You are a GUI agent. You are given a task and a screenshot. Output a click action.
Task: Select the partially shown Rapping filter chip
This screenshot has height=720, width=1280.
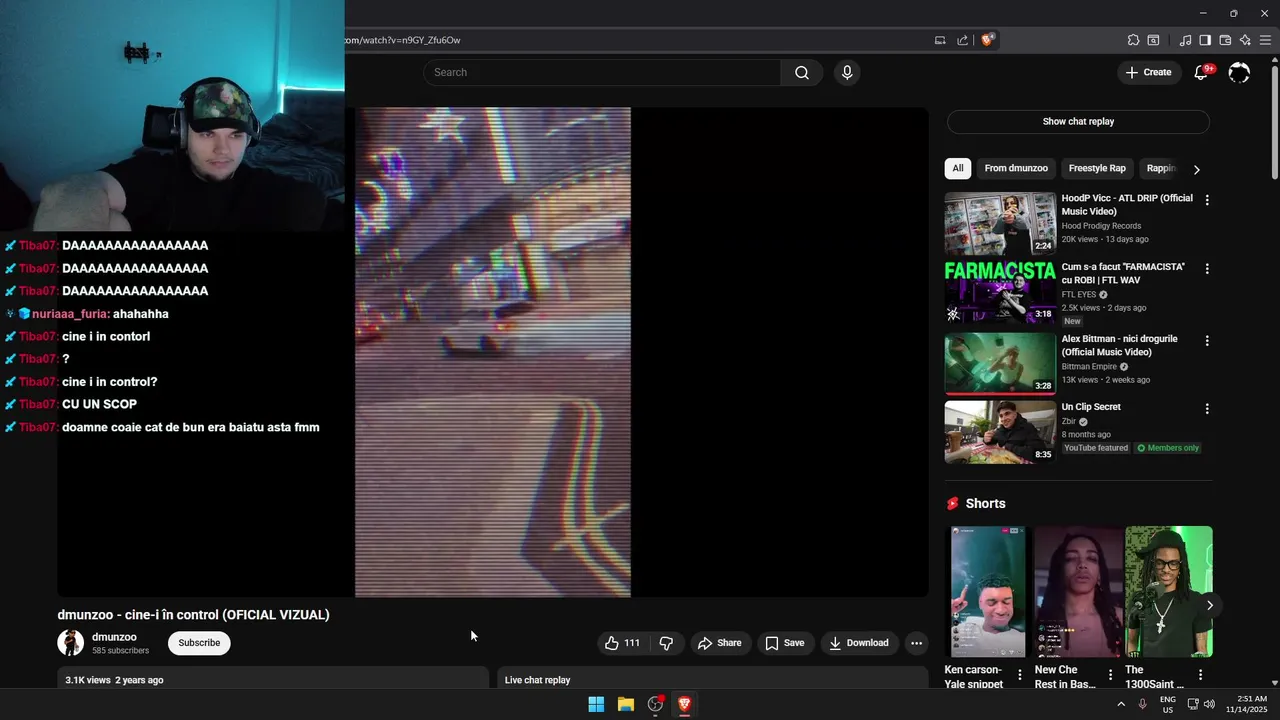coord(1160,168)
